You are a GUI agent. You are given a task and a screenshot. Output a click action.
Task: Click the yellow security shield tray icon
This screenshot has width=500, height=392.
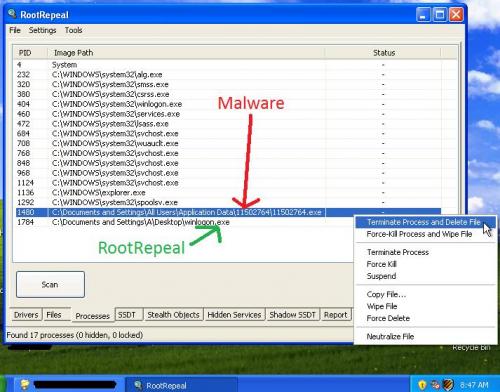[x=422, y=385]
